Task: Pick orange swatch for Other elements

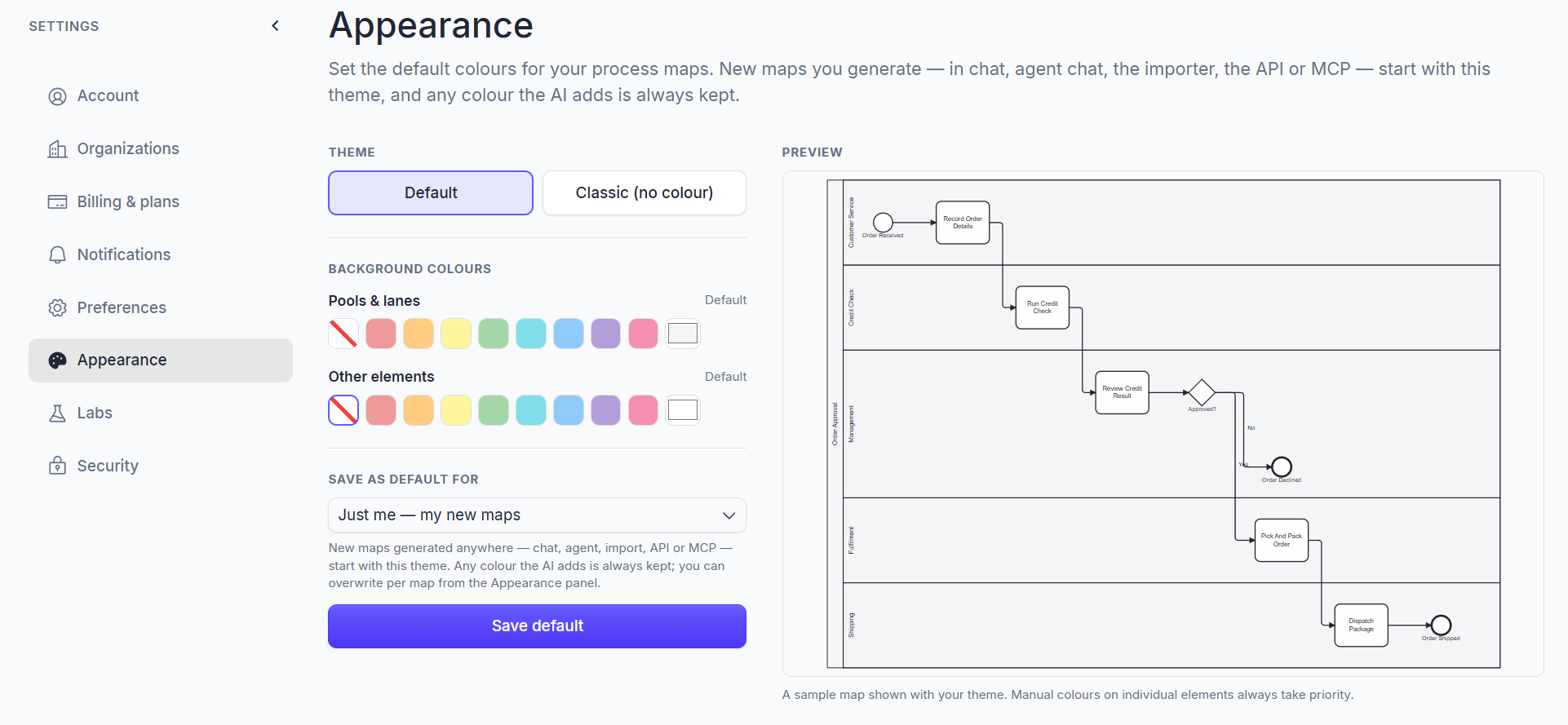Action: coord(419,410)
